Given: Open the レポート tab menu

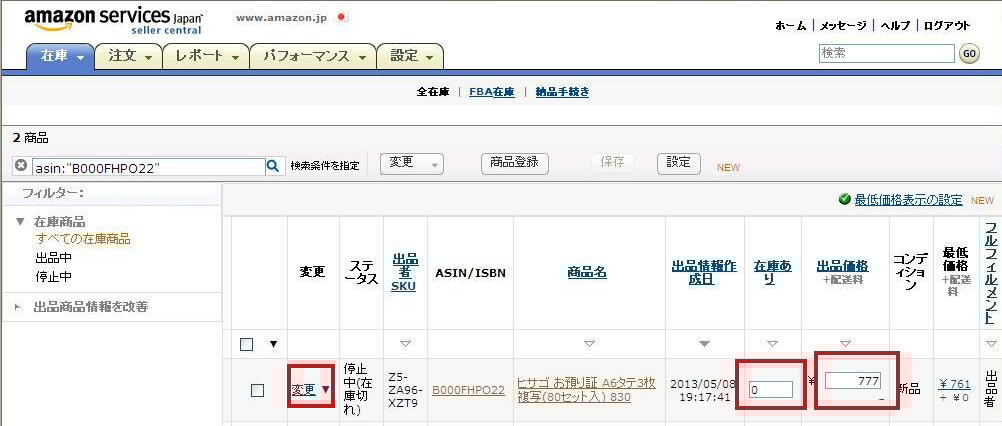Looking at the screenshot, I should (207, 56).
